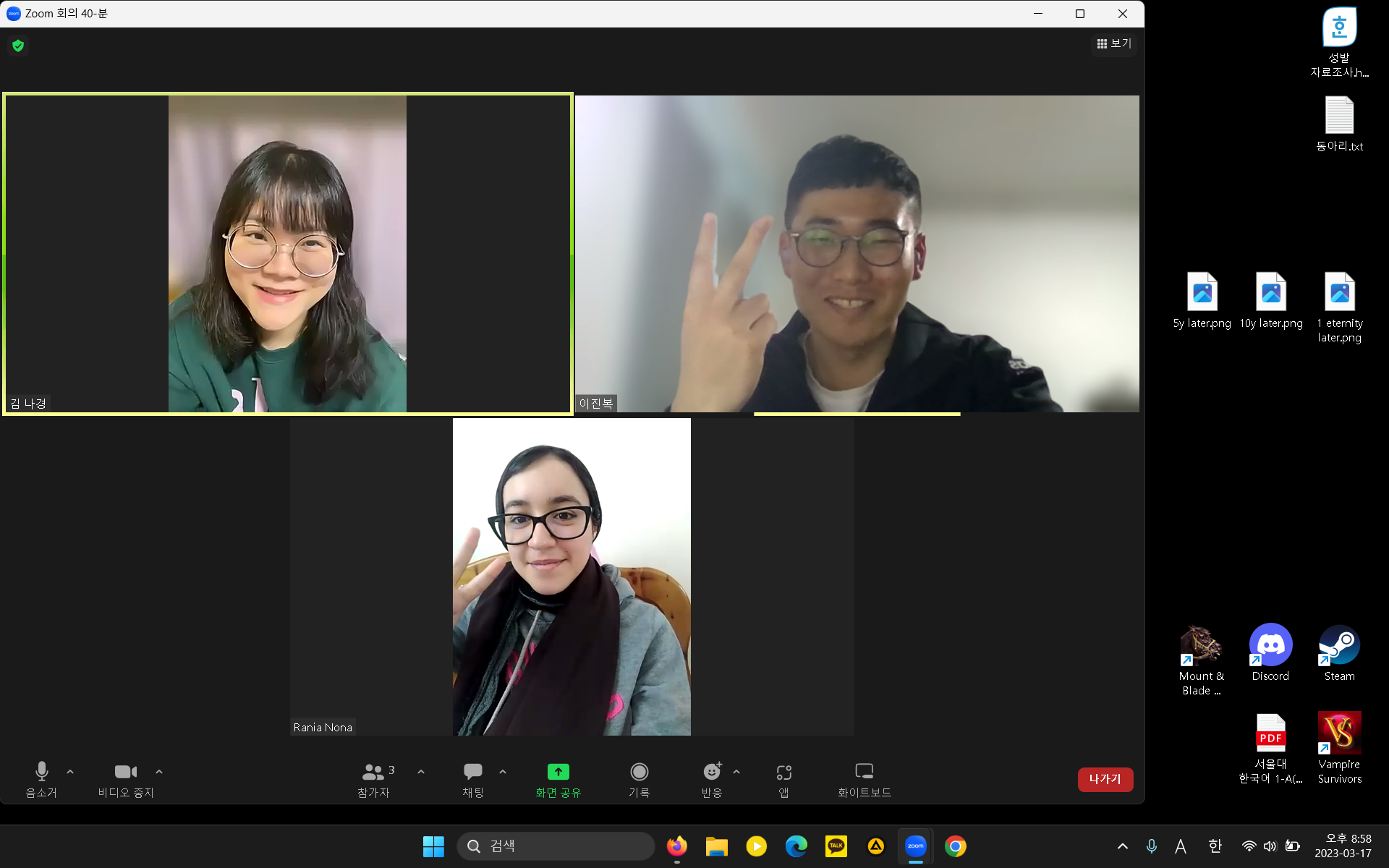Open Firefox from taskbar

(677, 846)
